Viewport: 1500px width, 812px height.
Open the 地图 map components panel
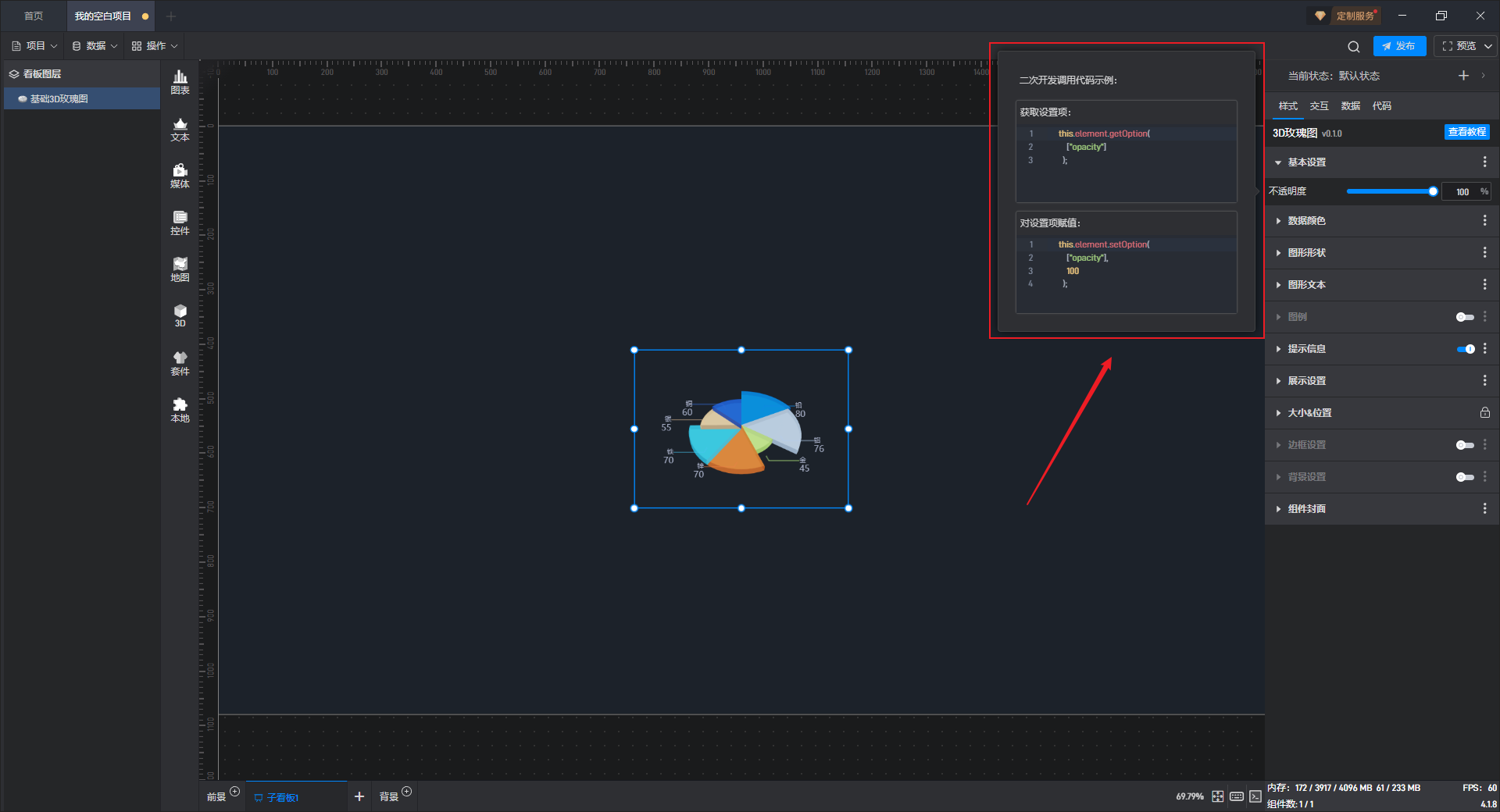tap(180, 269)
